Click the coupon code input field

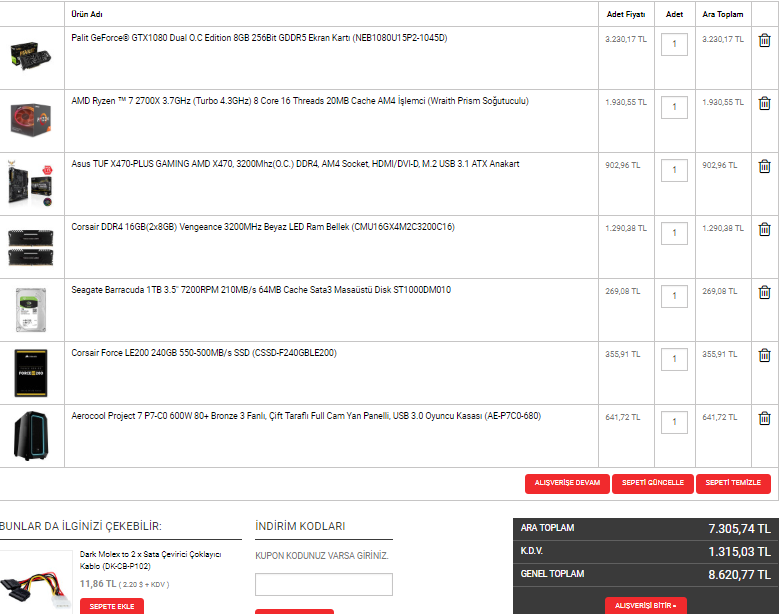click(x=323, y=584)
